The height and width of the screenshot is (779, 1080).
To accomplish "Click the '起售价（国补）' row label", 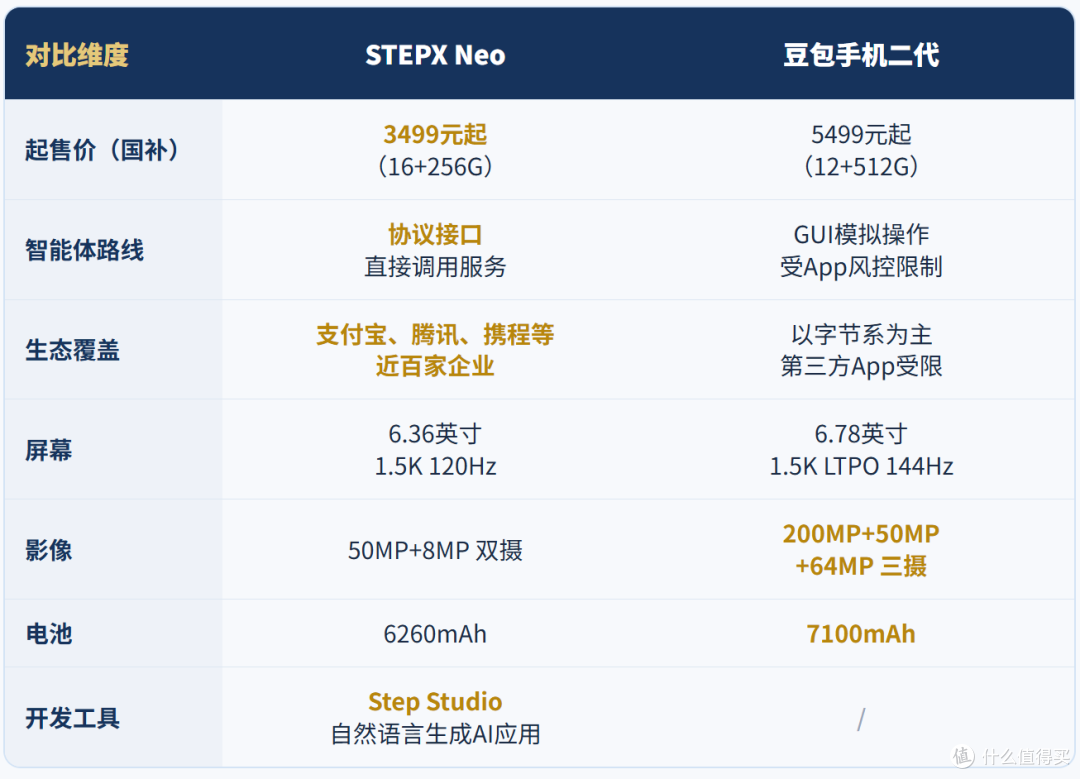I will (103, 149).
